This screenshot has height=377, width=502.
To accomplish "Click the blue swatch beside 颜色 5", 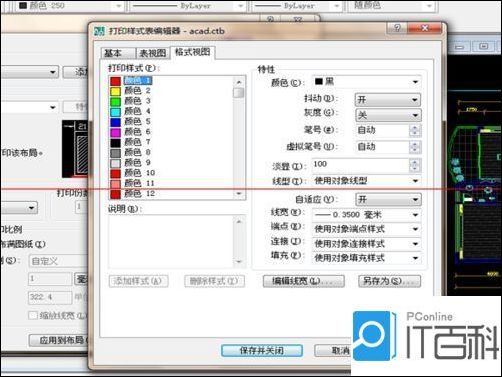I will pyautogui.click(x=116, y=122).
